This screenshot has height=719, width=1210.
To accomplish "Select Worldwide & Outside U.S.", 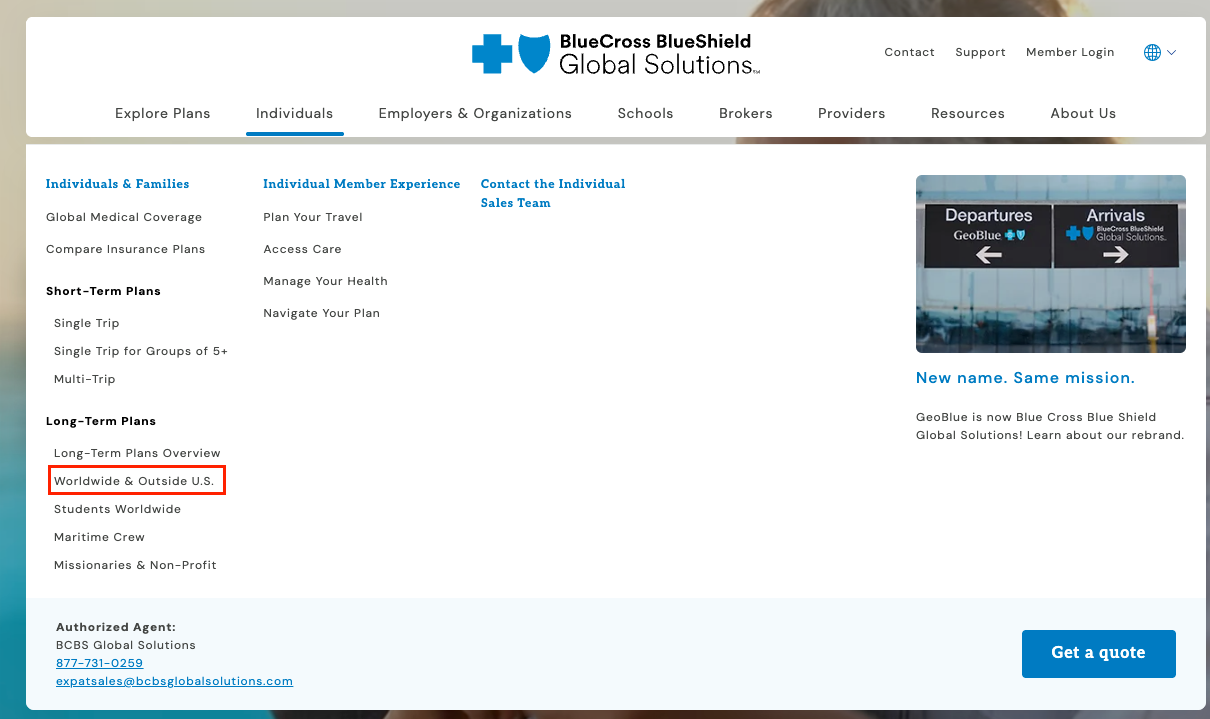I will pyautogui.click(x=134, y=481).
